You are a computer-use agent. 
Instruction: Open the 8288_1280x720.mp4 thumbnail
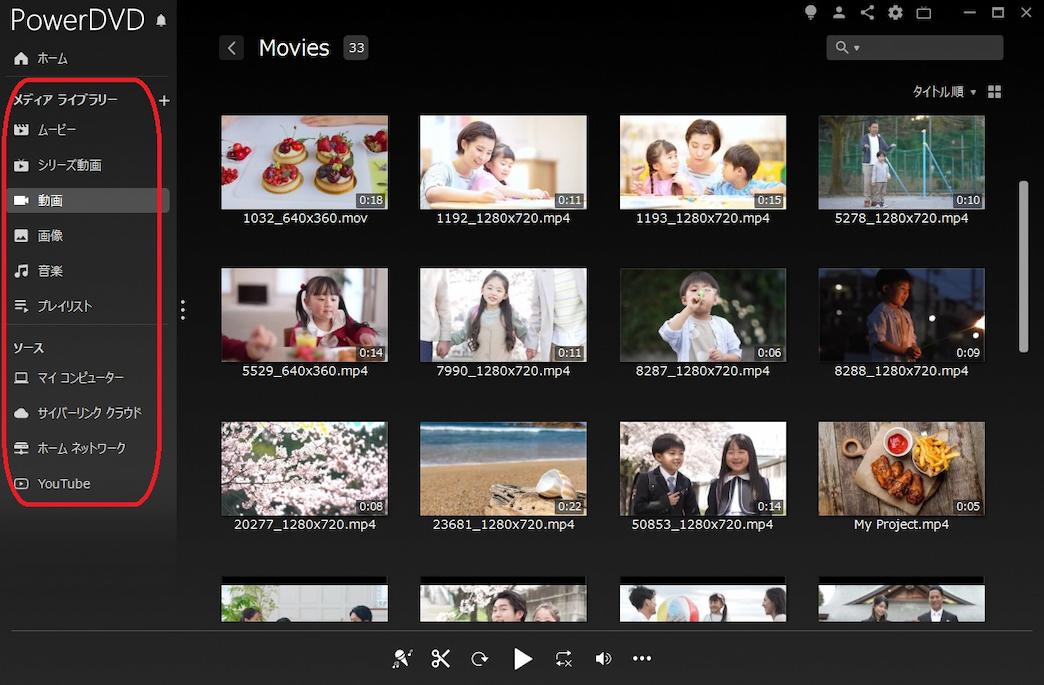[x=902, y=315]
